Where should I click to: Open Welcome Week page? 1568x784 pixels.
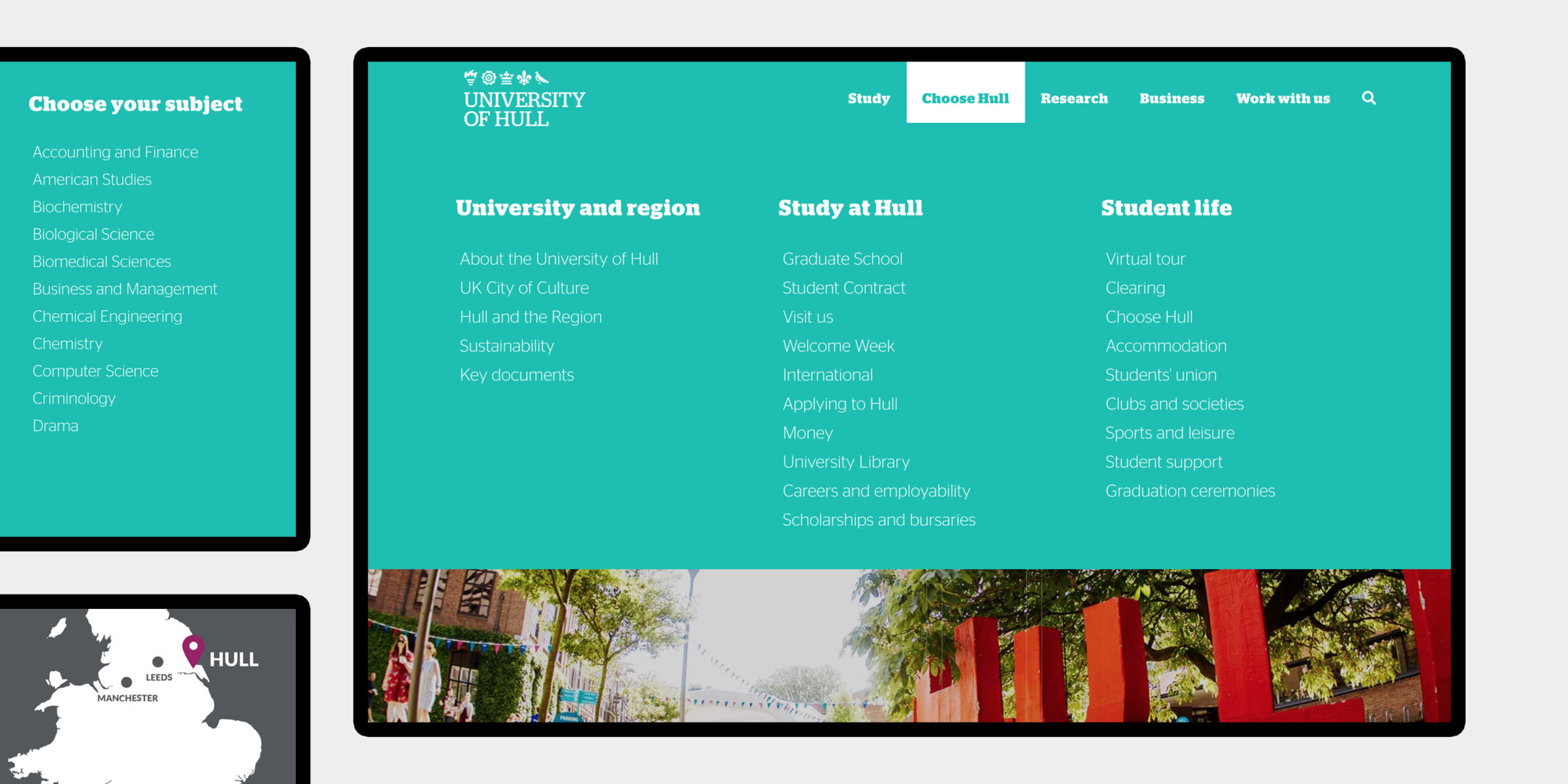click(x=838, y=346)
